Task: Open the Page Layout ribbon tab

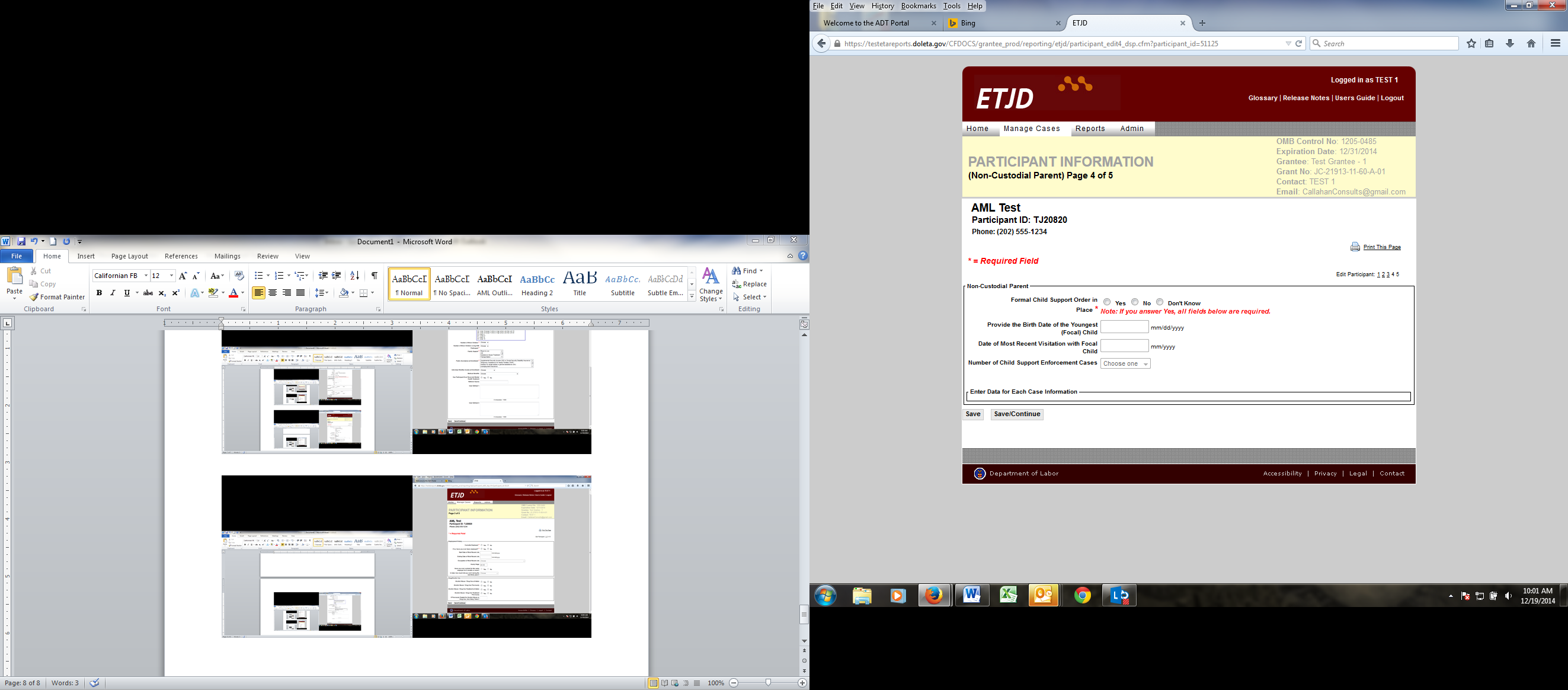Action: pyautogui.click(x=129, y=257)
